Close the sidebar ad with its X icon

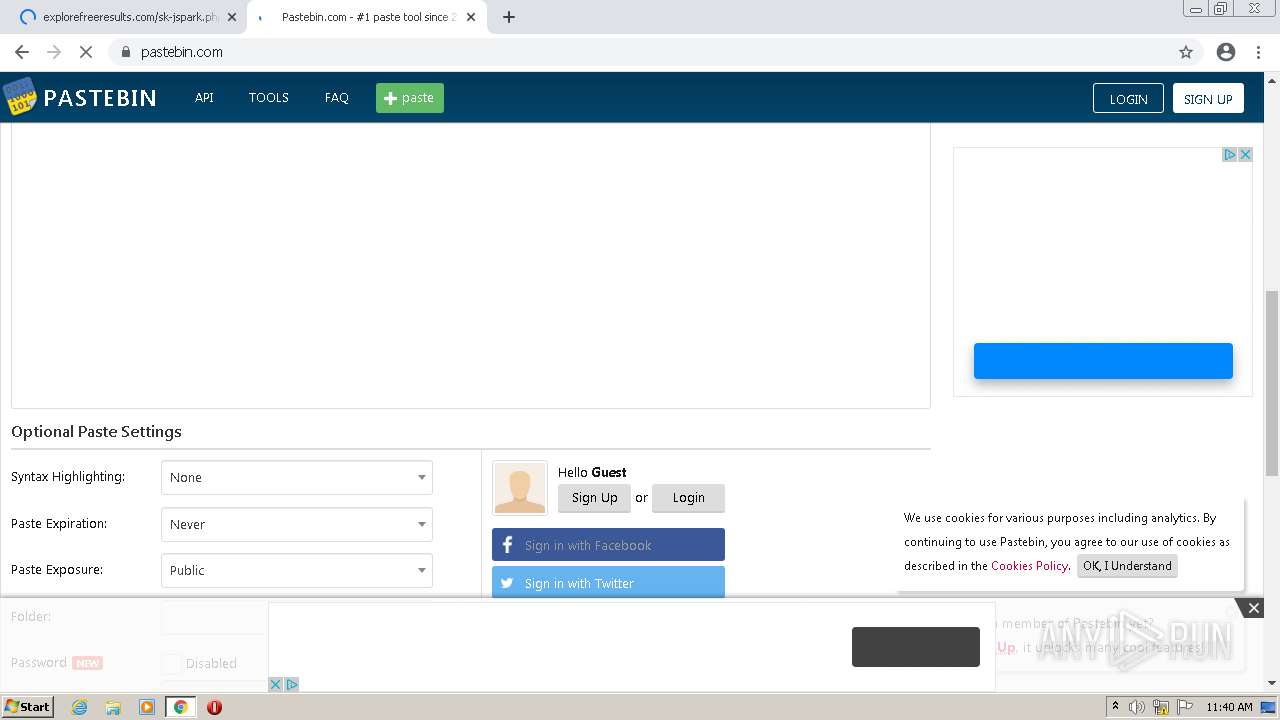click(1245, 154)
